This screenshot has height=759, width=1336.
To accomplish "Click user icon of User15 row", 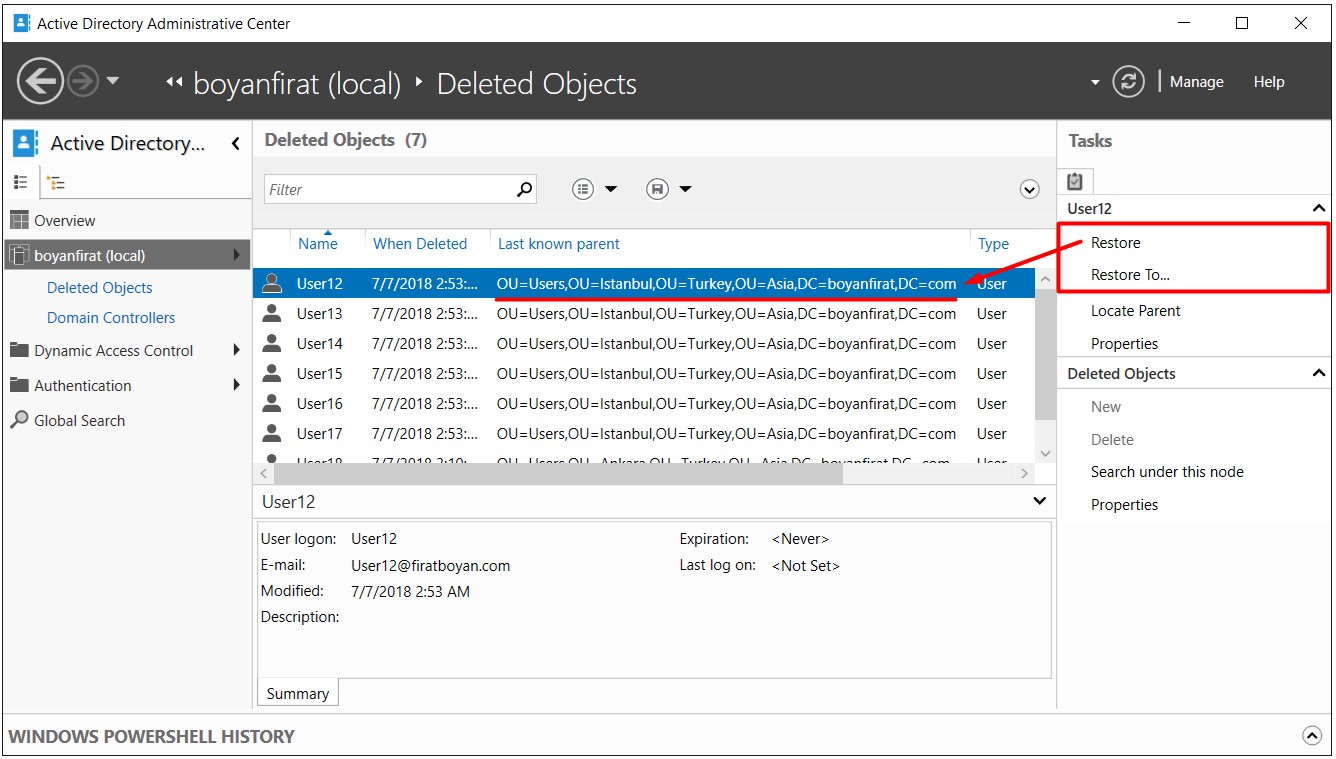I will point(271,373).
